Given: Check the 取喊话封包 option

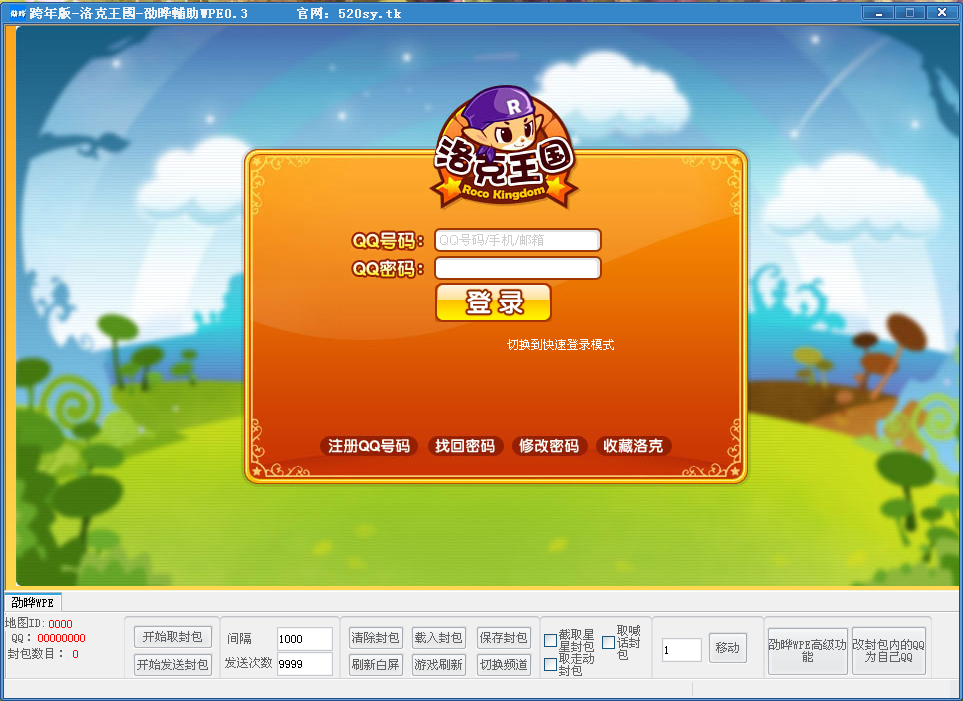Looking at the screenshot, I should click(x=608, y=642).
